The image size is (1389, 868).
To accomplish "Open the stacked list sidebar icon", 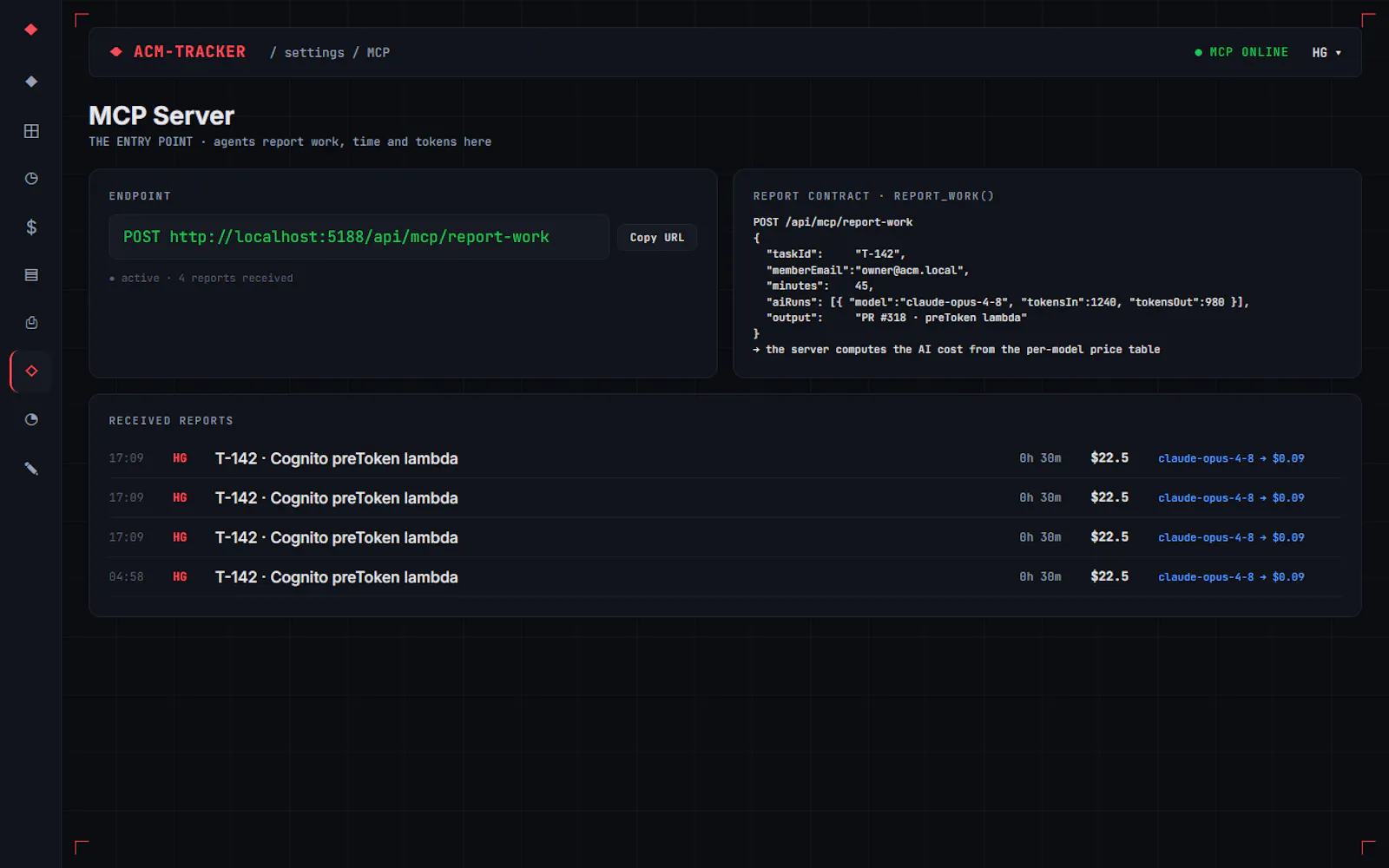I will coord(31,275).
